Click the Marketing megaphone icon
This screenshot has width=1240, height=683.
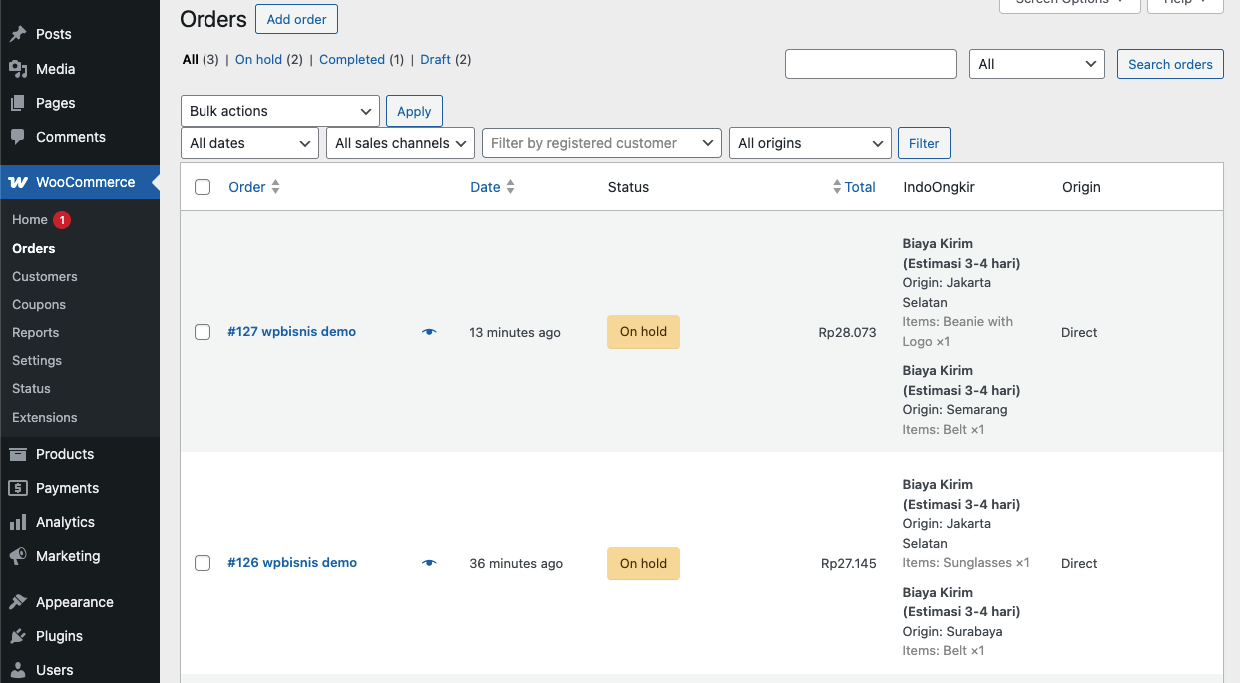[x=18, y=556]
